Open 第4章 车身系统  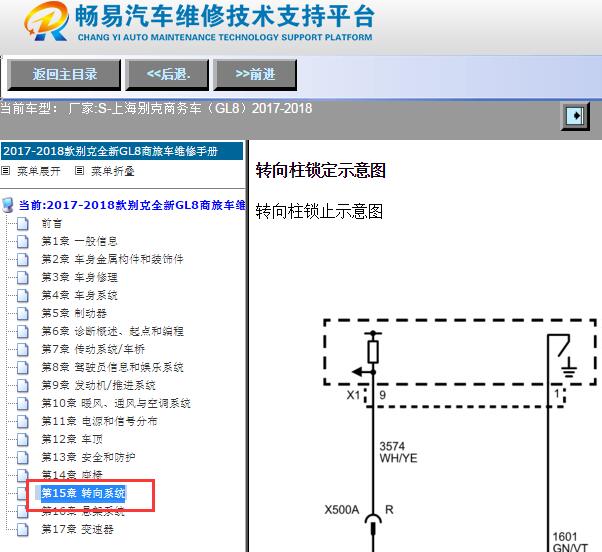79,296
